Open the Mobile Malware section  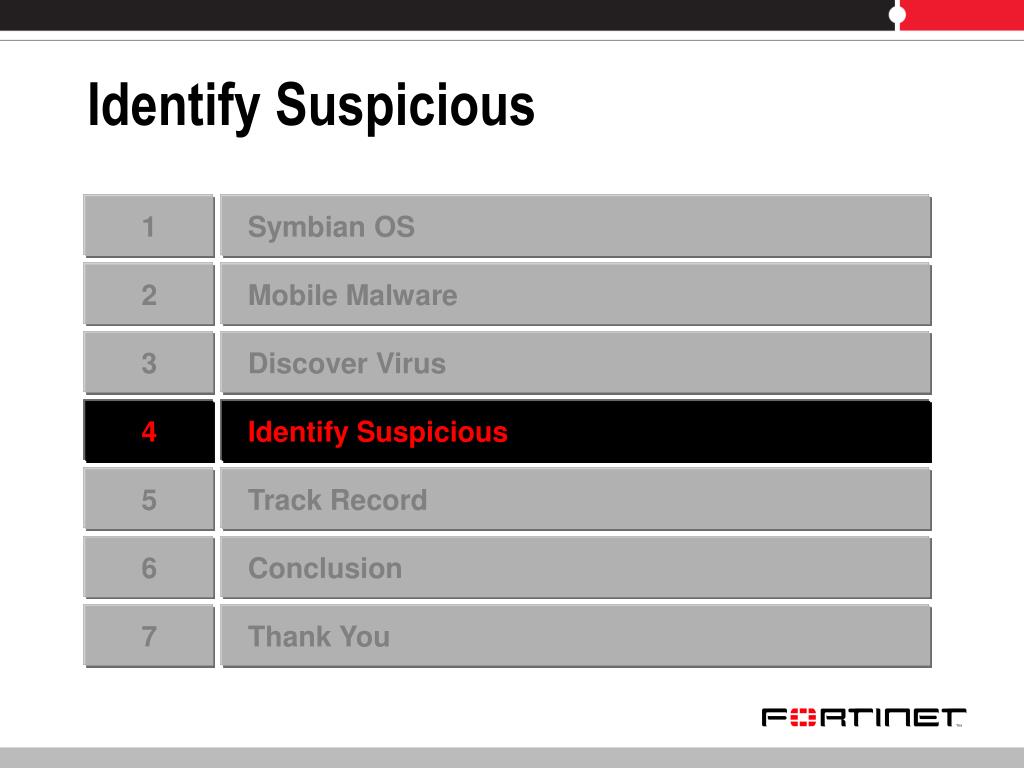(575, 295)
